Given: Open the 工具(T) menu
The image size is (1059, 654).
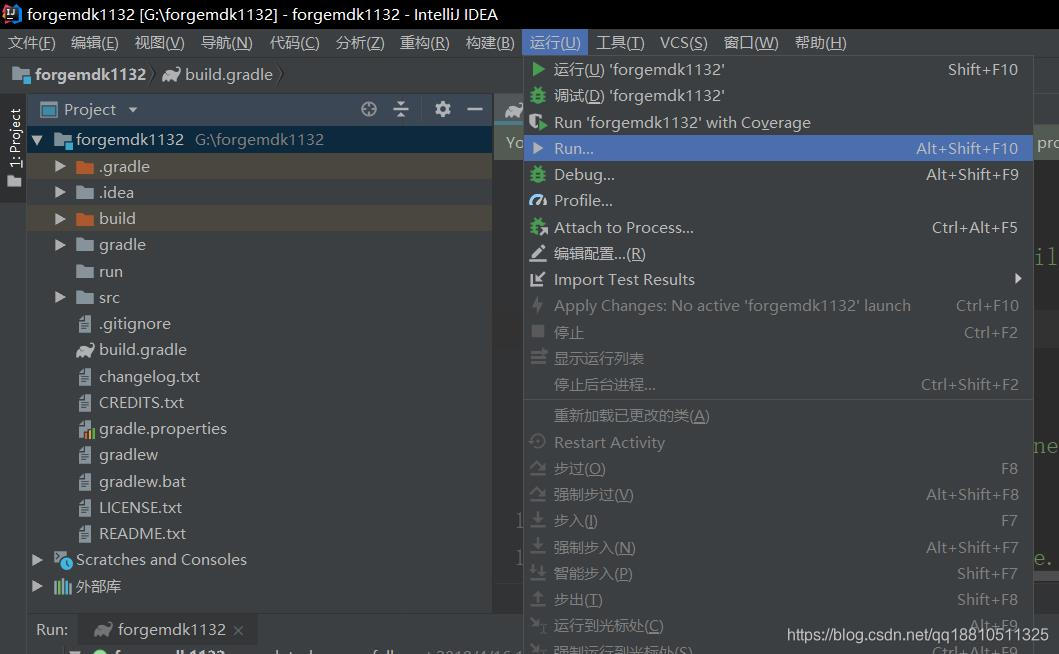Looking at the screenshot, I should point(620,43).
